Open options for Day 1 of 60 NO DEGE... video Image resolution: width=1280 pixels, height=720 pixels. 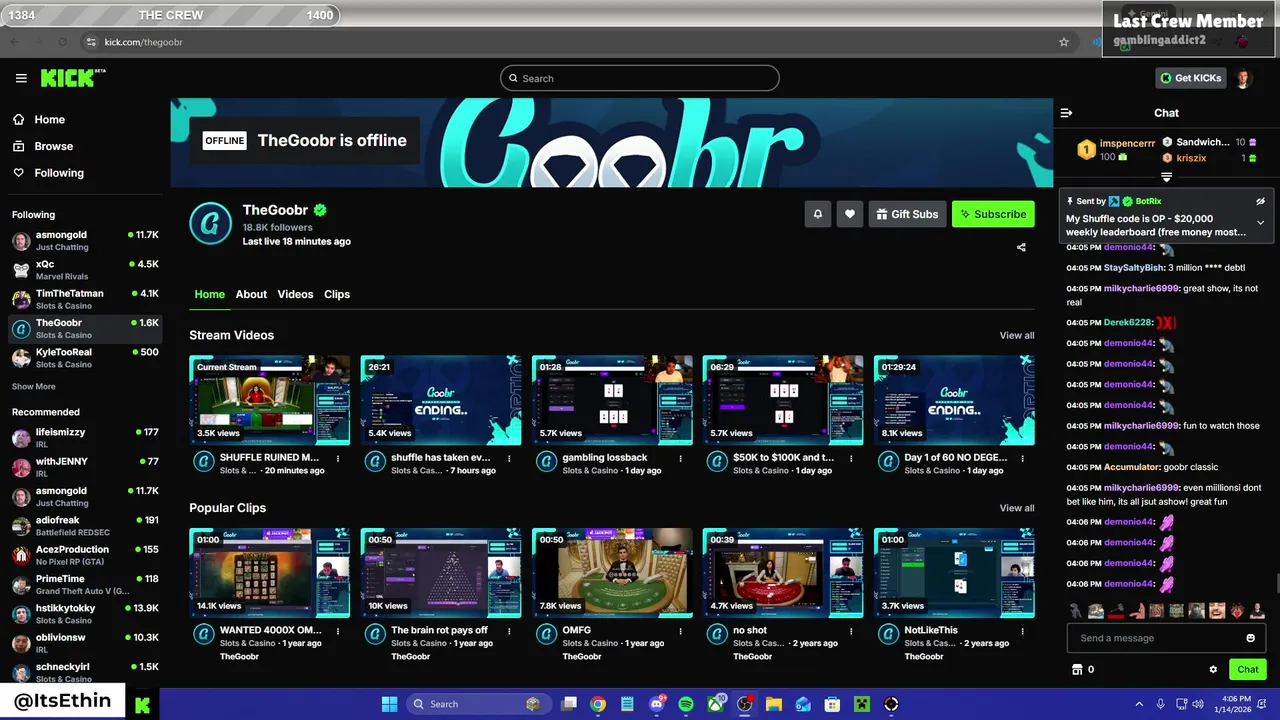pyautogui.click(x=1023, y=459)
